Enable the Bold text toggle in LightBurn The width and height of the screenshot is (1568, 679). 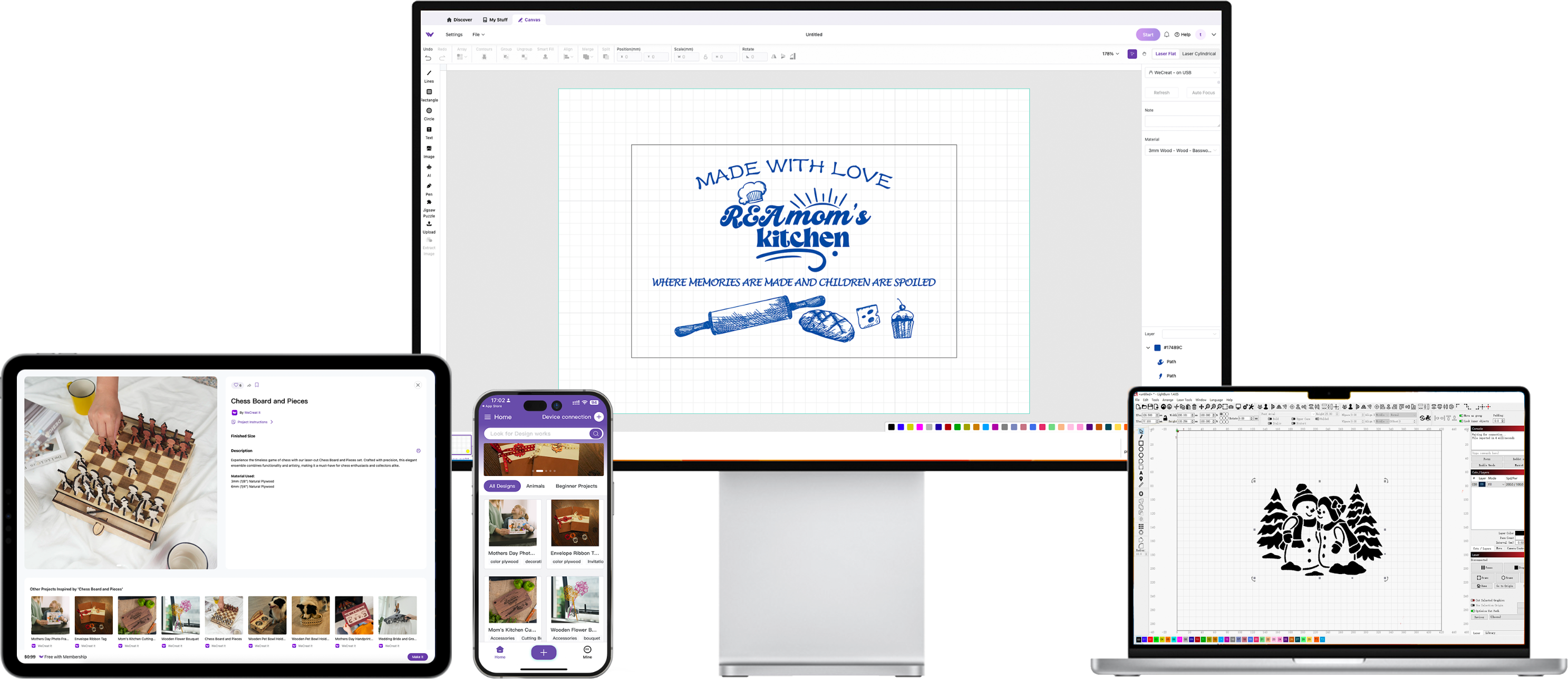(x=1270, y=419)
